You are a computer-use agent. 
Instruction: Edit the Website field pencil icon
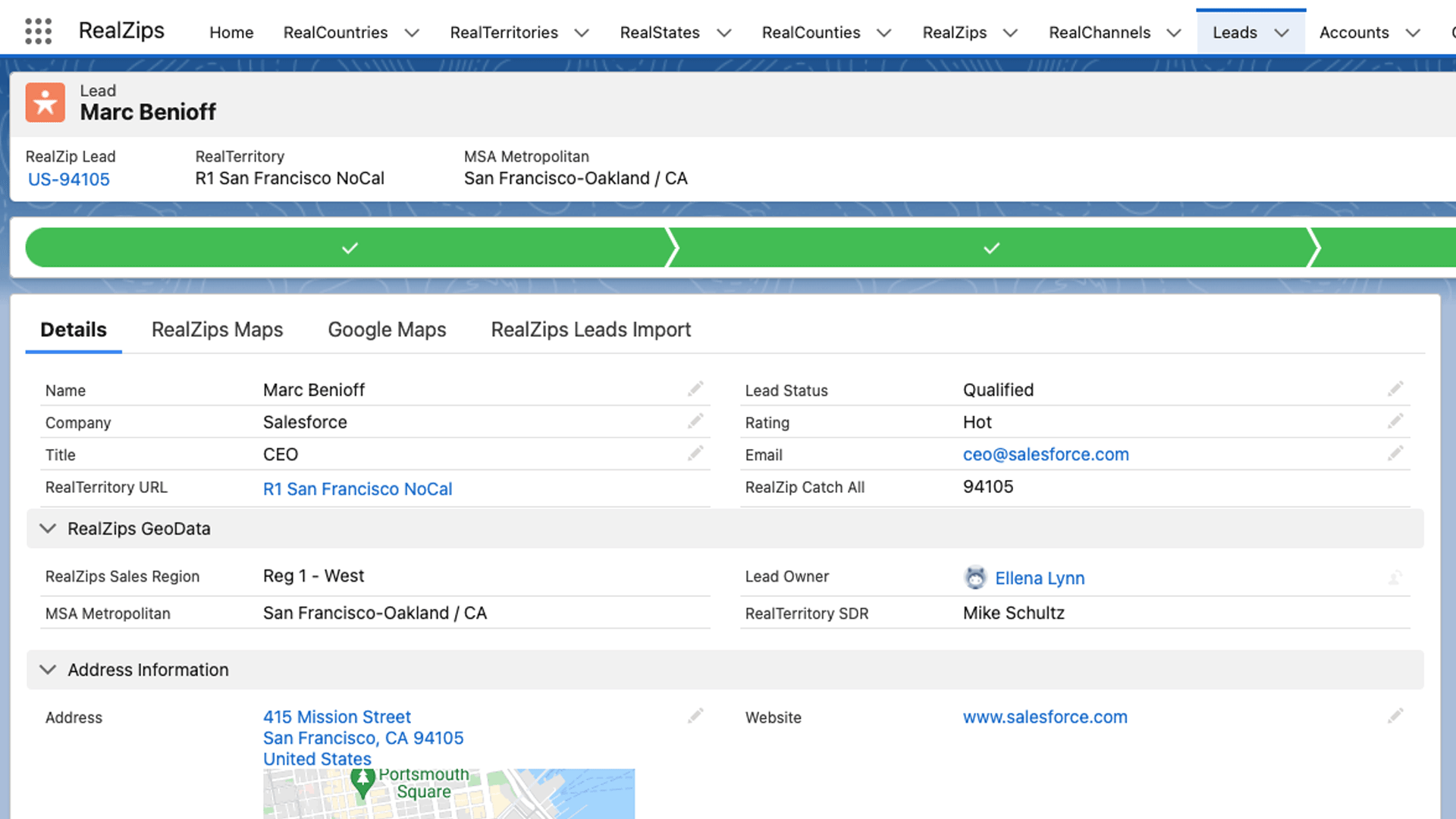coord(1396,715)
